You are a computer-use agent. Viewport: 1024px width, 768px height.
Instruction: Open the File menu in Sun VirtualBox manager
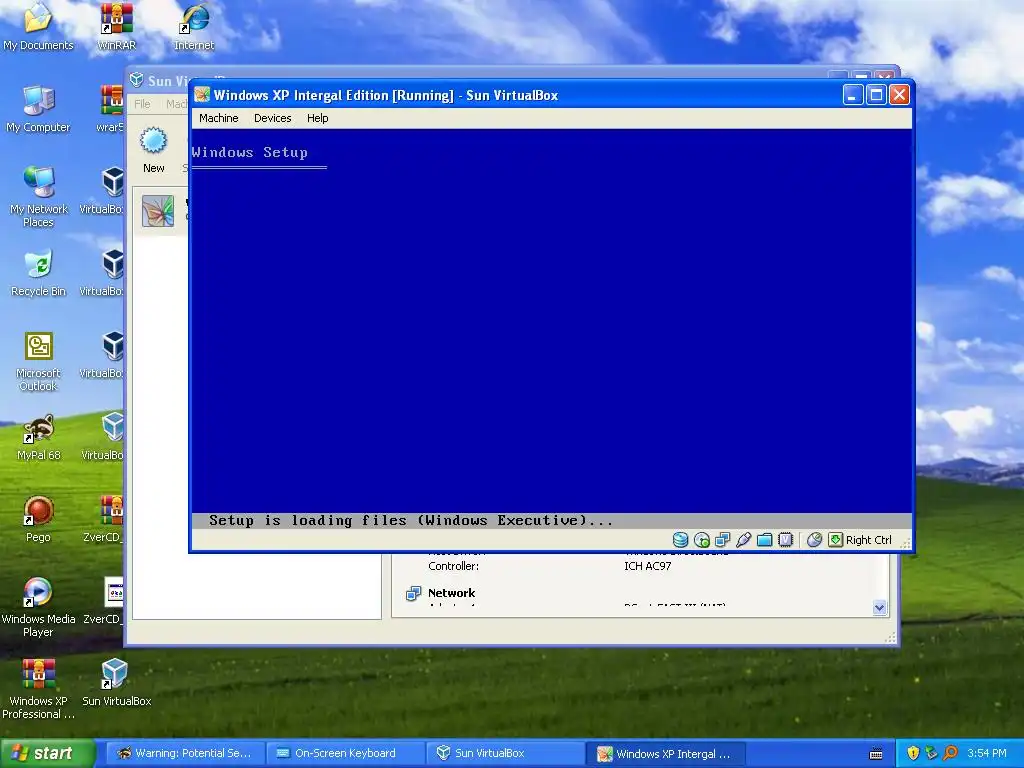click(x=142, y=104)
